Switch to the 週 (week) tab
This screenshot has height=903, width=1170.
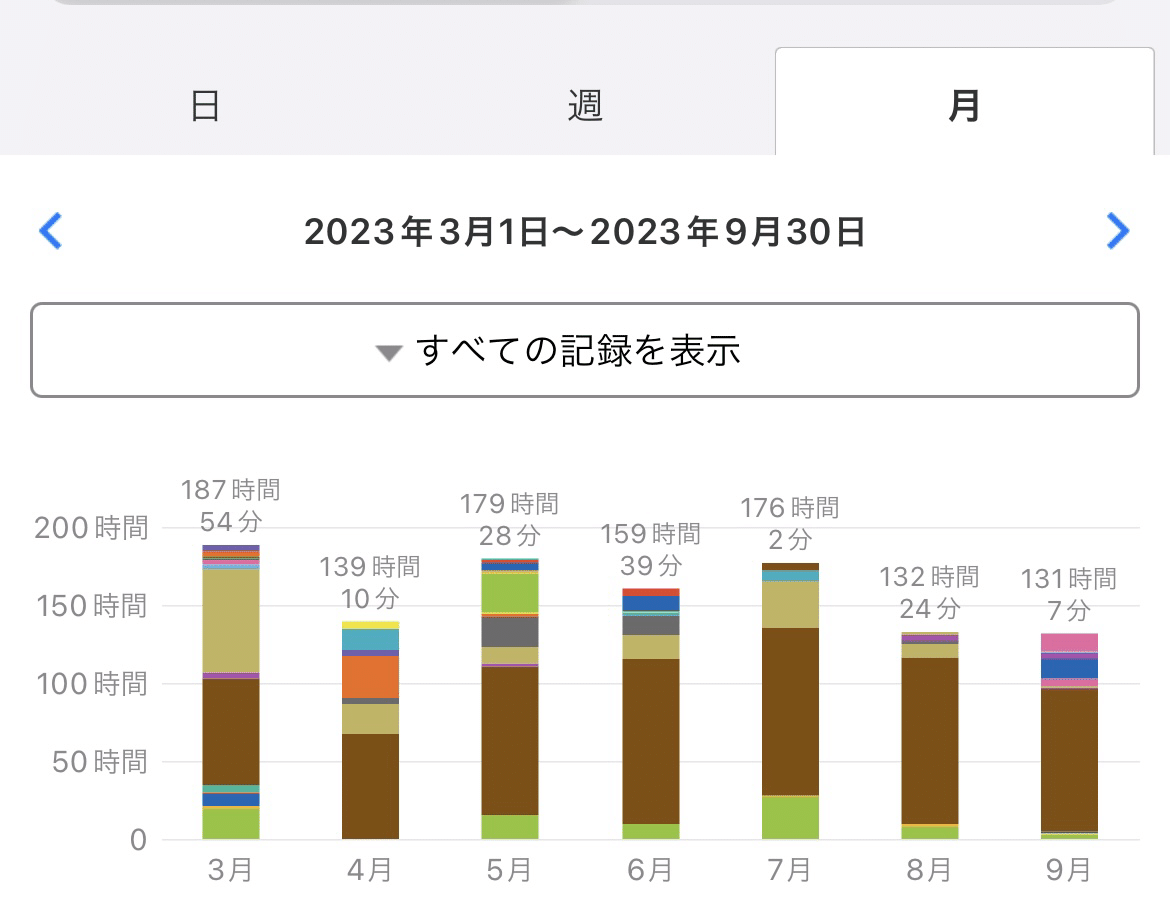(585, 105)
